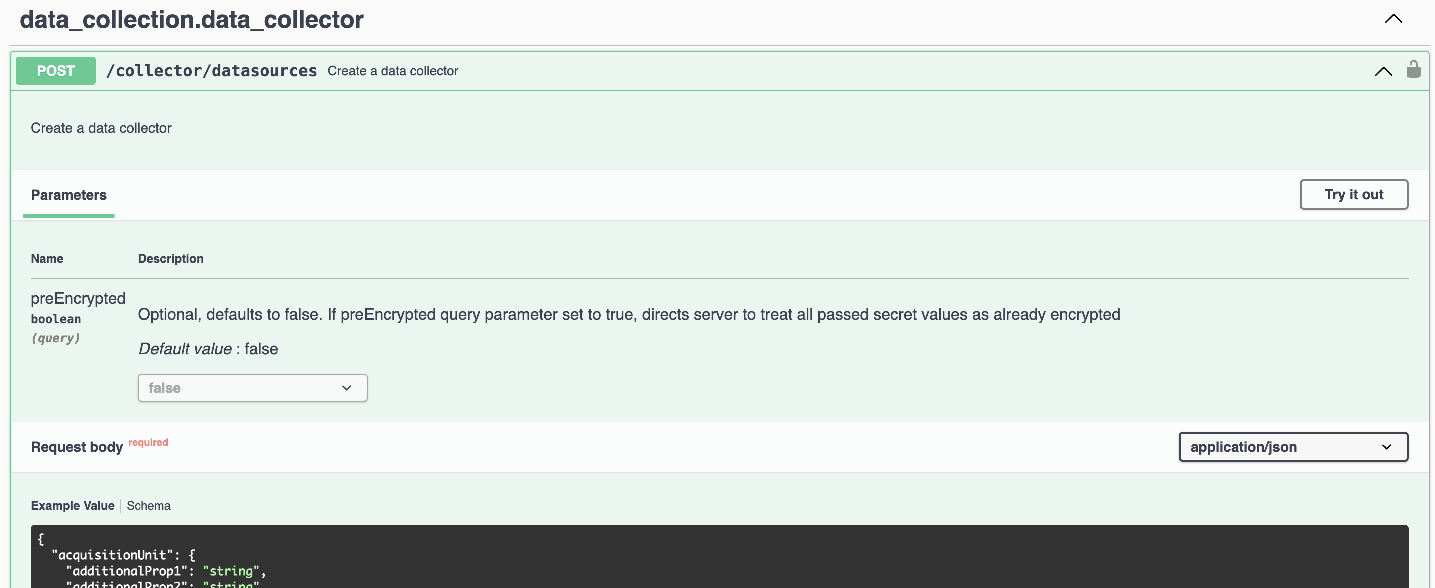The height and width of the screenshot is (588, 1435).
Task: Click the preEncrypted parameter name
Action: click(78, 298)
